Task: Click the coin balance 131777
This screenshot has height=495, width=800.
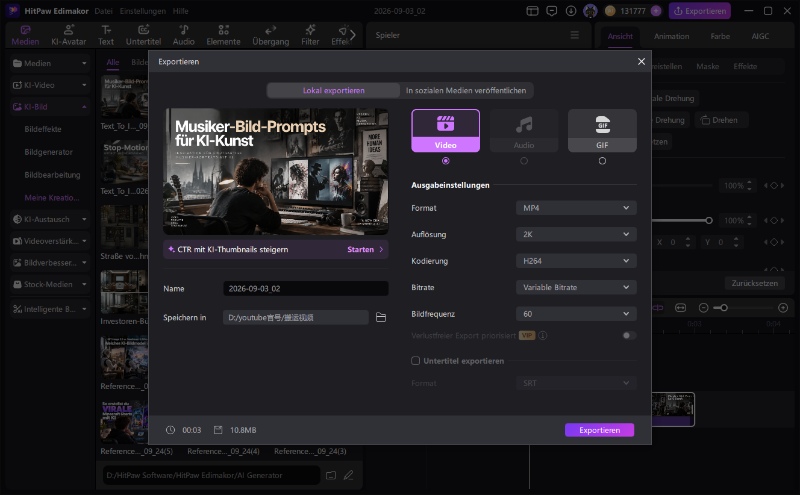Action: pyautogui.click(x=633, y=11)
